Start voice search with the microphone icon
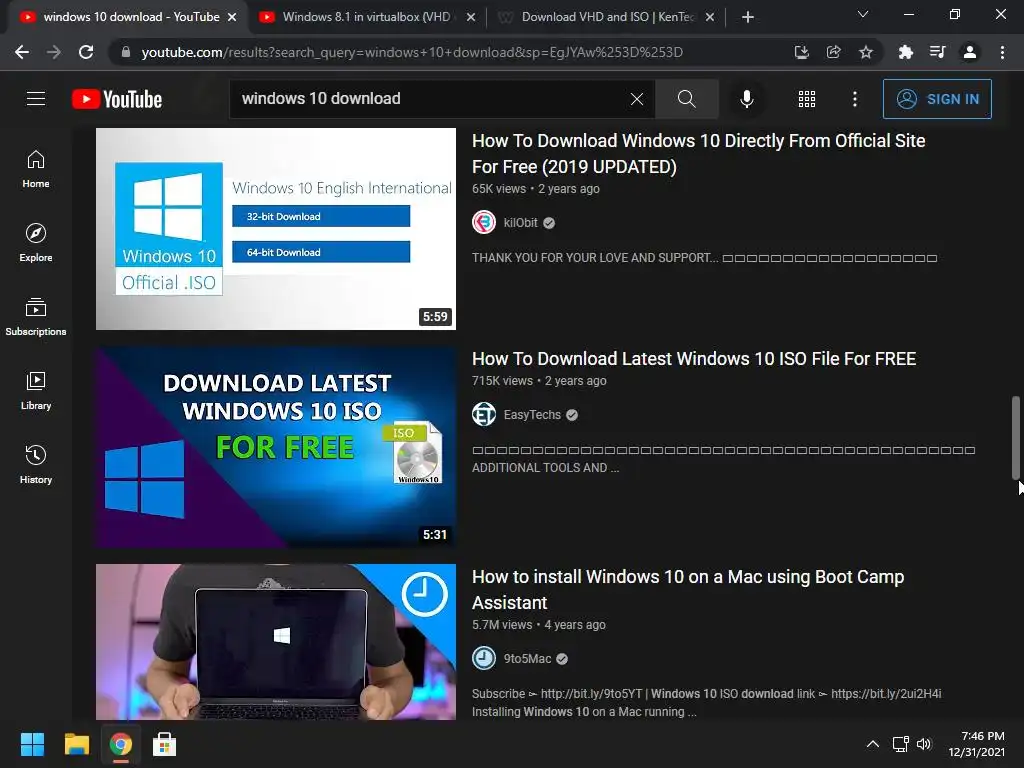Viewport: 1024px width, 768px height. (x=747, y=99)
